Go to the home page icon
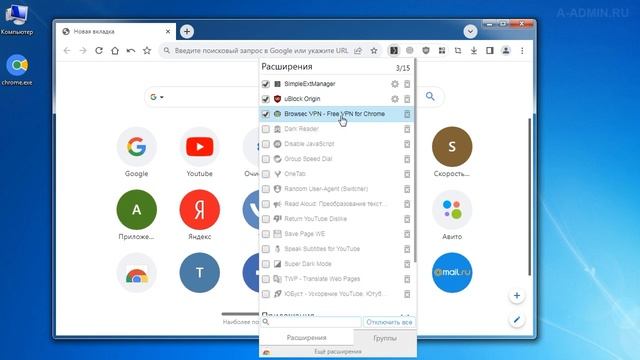640x360 pixels. 115,51
